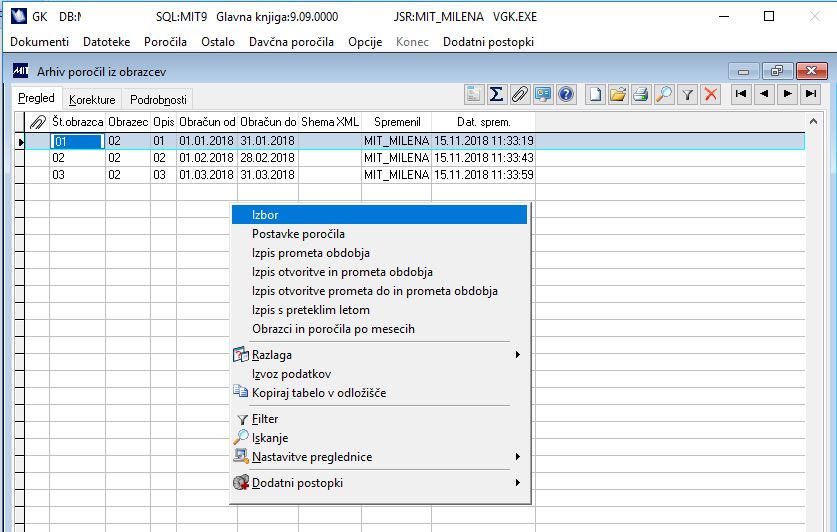Click the open folder toolbar icon
This screenshot has width=837, height=532.
(x=618, y=95)
